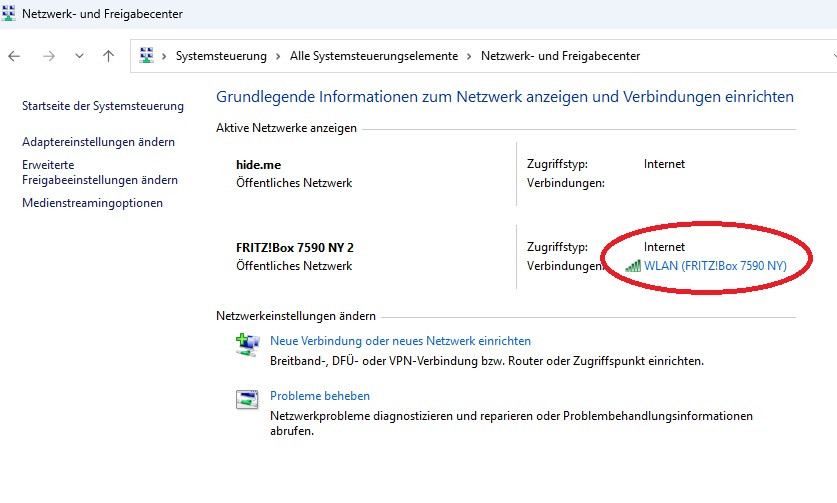Click the control panel icon in address bar

tap(147, 56)
